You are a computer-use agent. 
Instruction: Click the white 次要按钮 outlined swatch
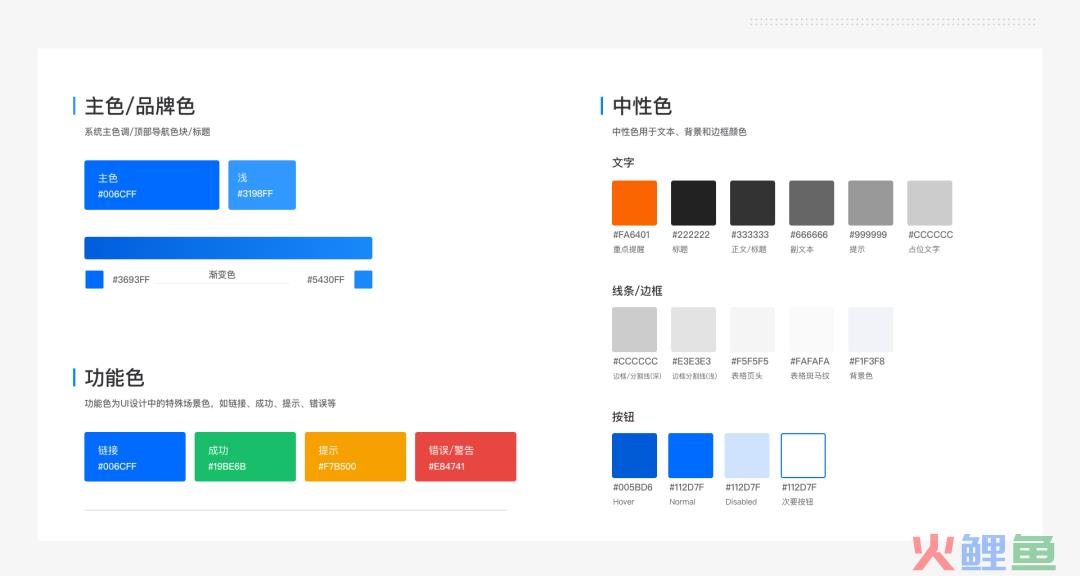(803, 456)
